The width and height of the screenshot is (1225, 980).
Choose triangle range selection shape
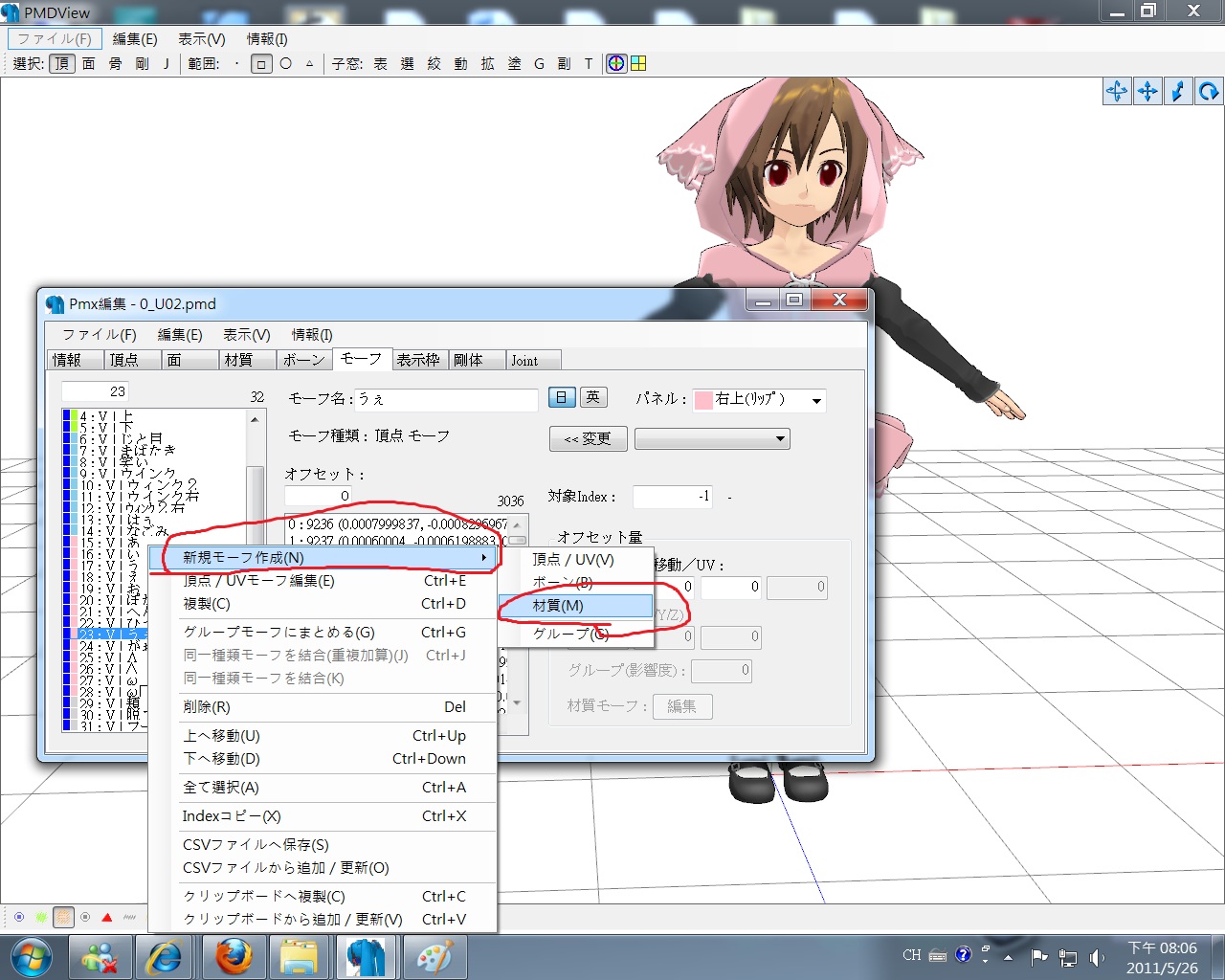pyautogui.click(x=309, y=63)
